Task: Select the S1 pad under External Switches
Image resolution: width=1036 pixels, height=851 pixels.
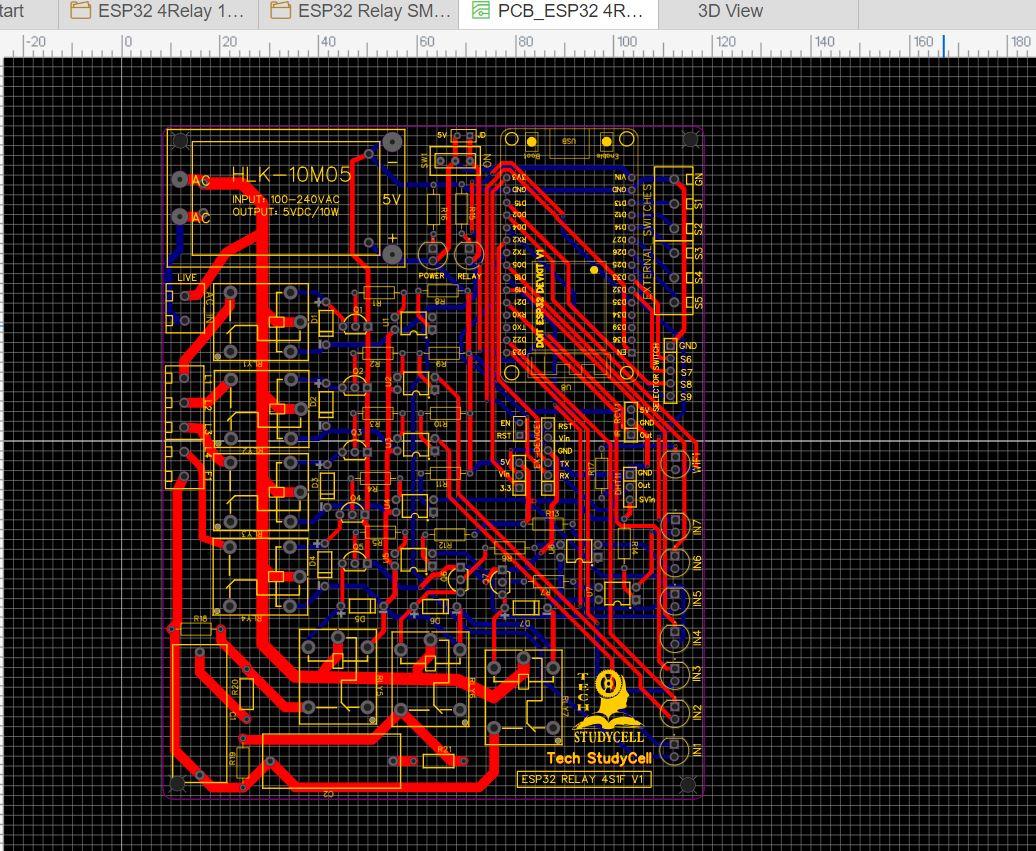Action: (x=673, y=204)
